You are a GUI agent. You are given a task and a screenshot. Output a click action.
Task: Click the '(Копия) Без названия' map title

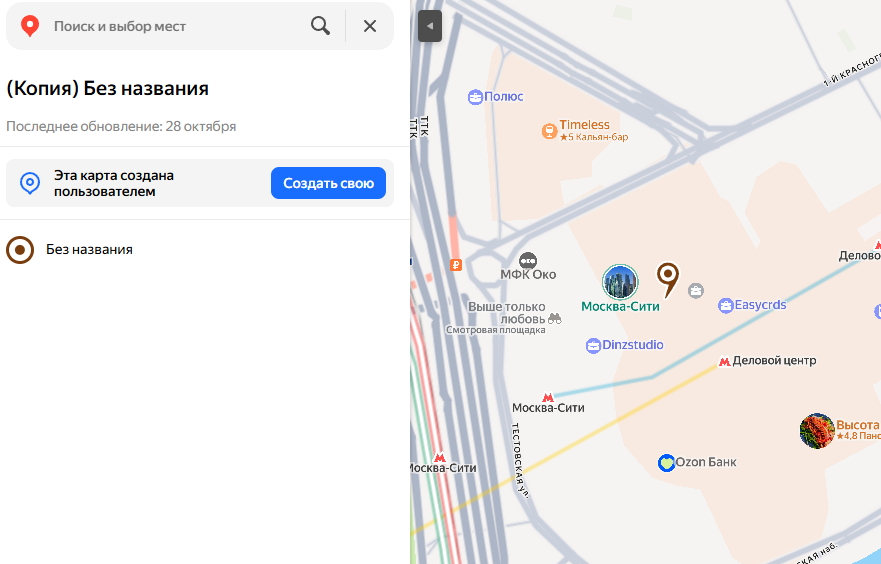click(107, 89)
